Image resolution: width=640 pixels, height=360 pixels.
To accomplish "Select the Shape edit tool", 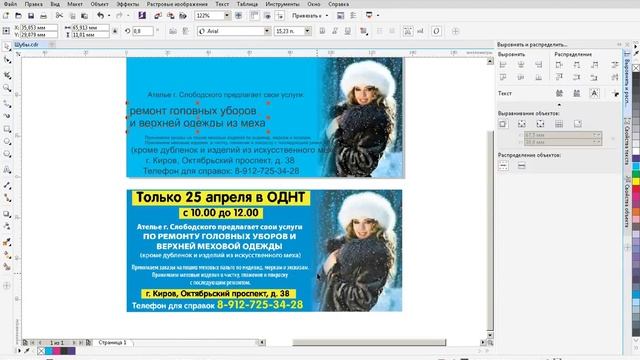I will 7,60.
